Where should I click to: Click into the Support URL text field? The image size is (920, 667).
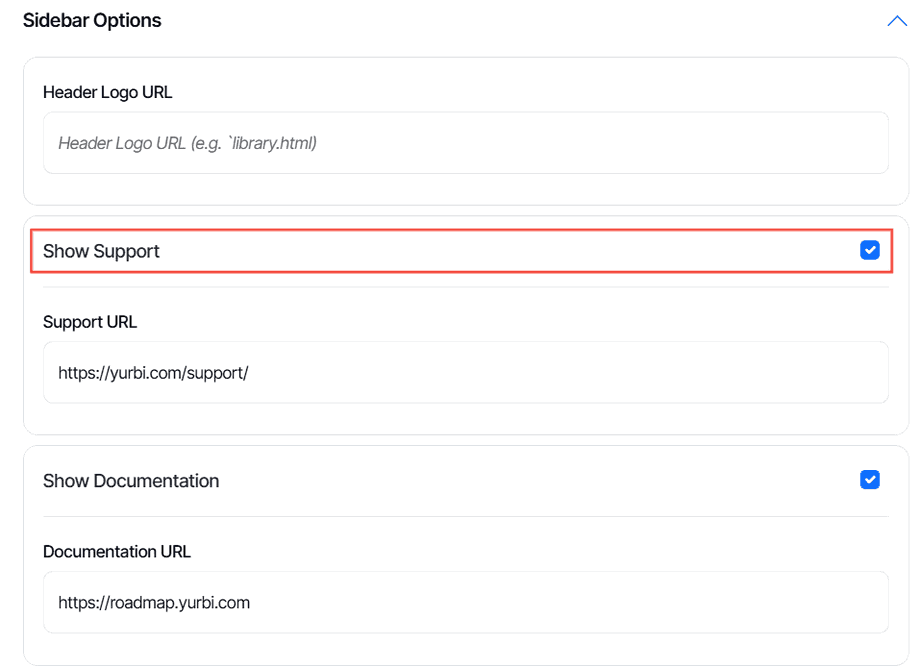tap(465, 373)
